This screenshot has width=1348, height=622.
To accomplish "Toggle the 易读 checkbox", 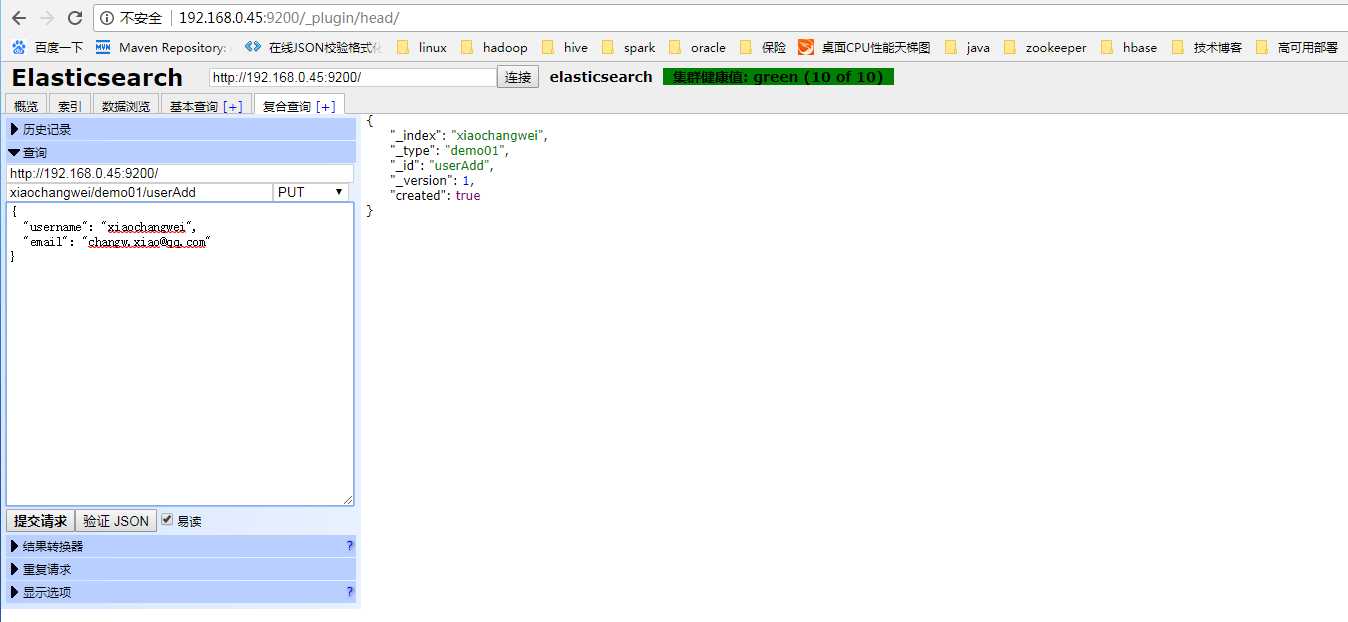I will 167,520.
